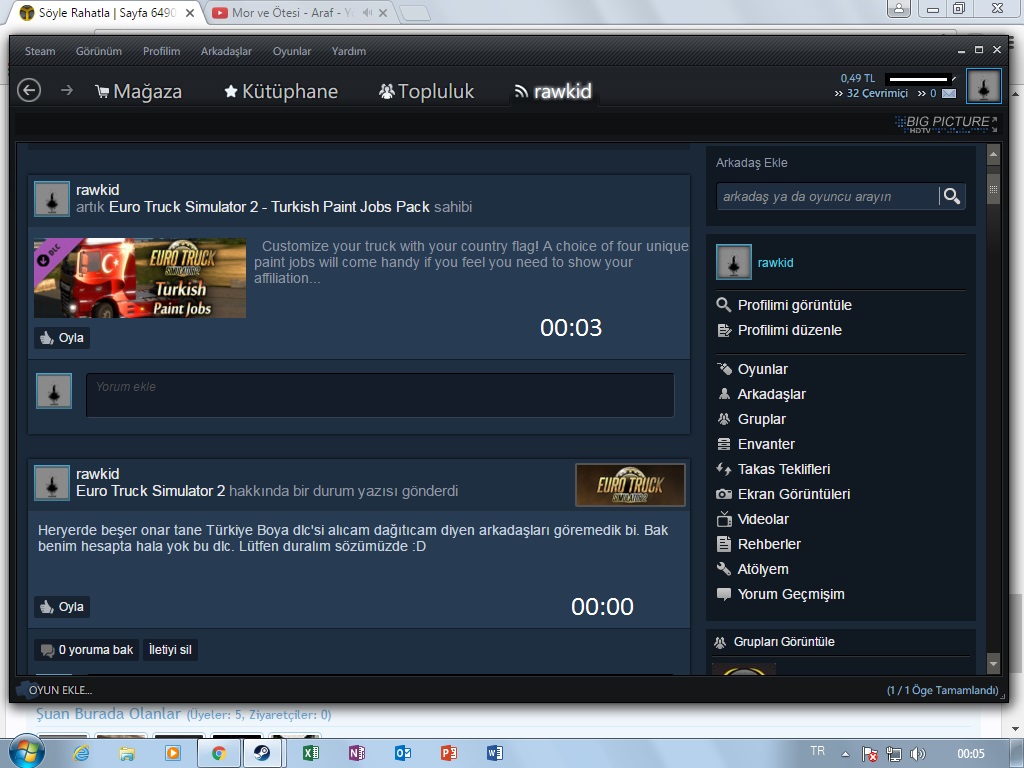Click the downloads status 1 / 1 Öge Tamamlandı

pyautogui.click(x=942, y=690)
